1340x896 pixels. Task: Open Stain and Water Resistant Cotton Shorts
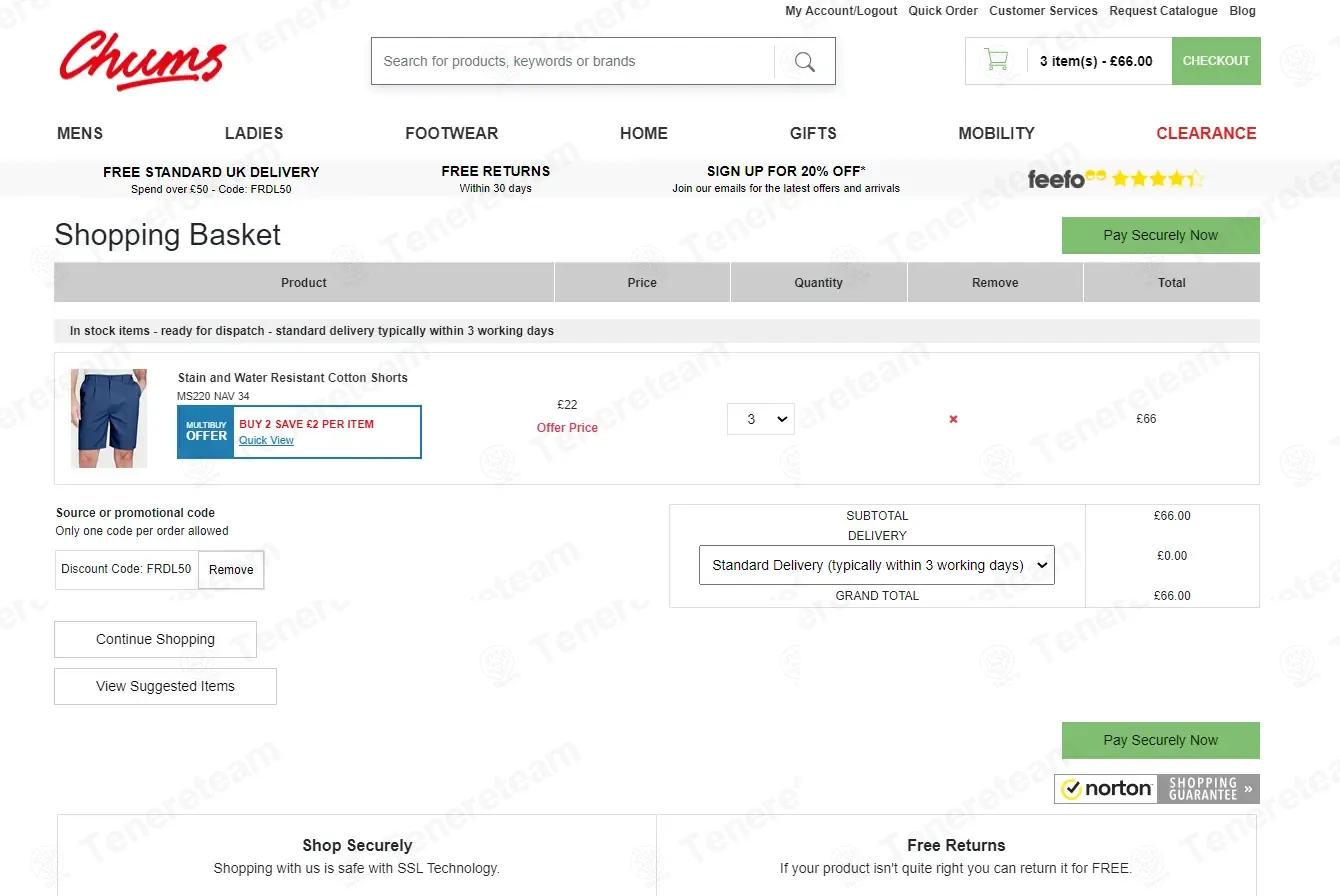(x=293, y=378)
